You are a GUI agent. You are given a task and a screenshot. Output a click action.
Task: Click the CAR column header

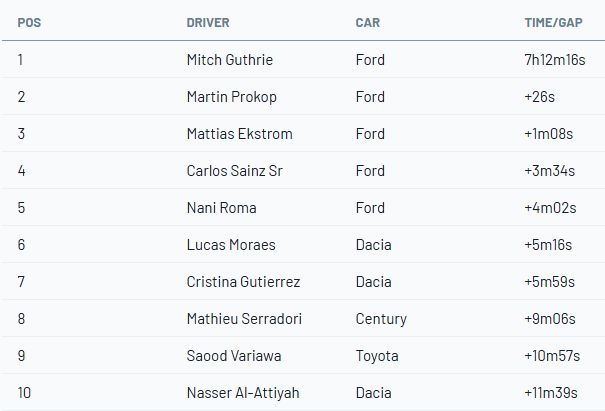tap(367, 22)
